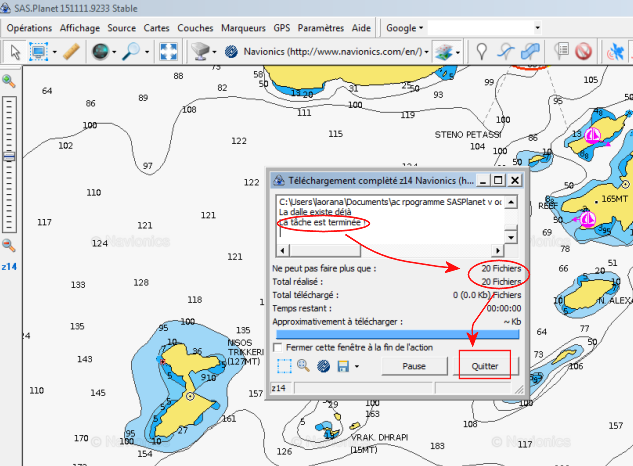Click the download progress bar
The image size is (633, 466).
(x=398, y=334)
